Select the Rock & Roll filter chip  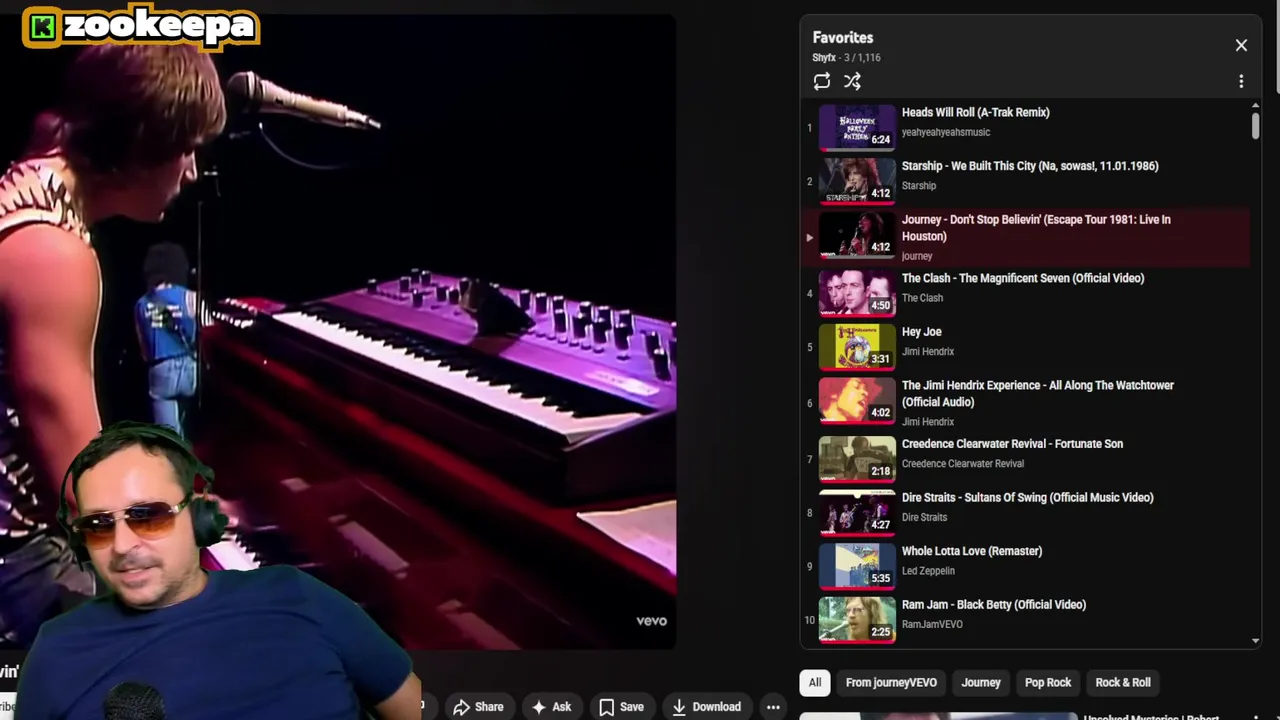pyautogui.click(x=1123, y=683)
